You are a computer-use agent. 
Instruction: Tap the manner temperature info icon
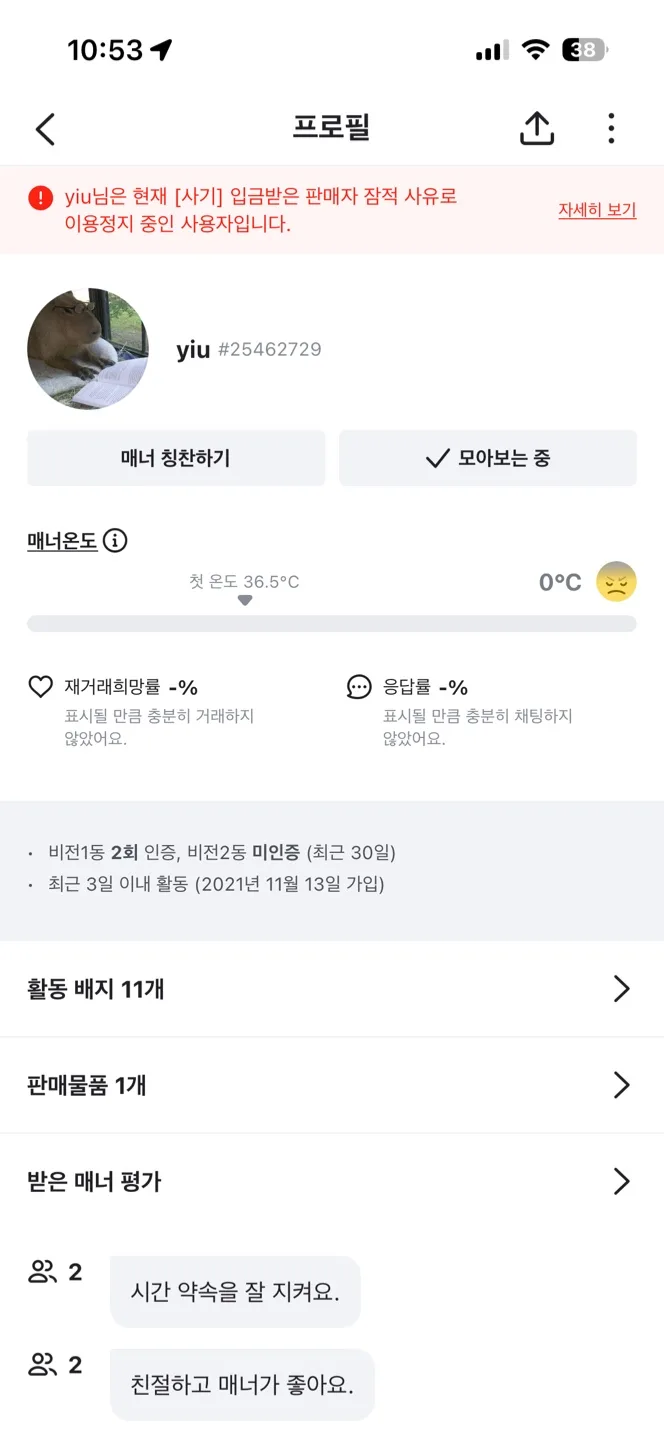[115, 541]
